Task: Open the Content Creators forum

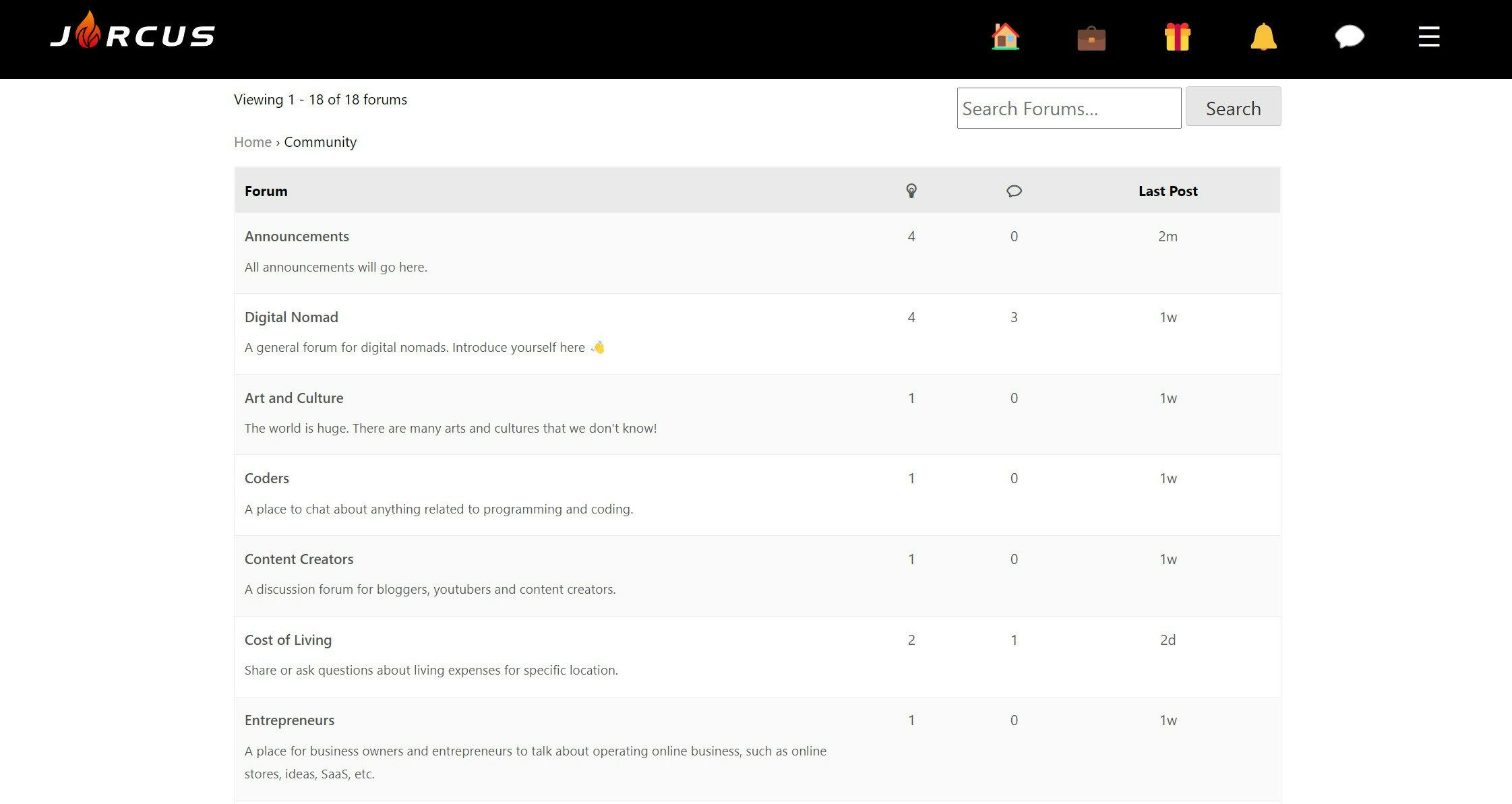Action: 299,559
